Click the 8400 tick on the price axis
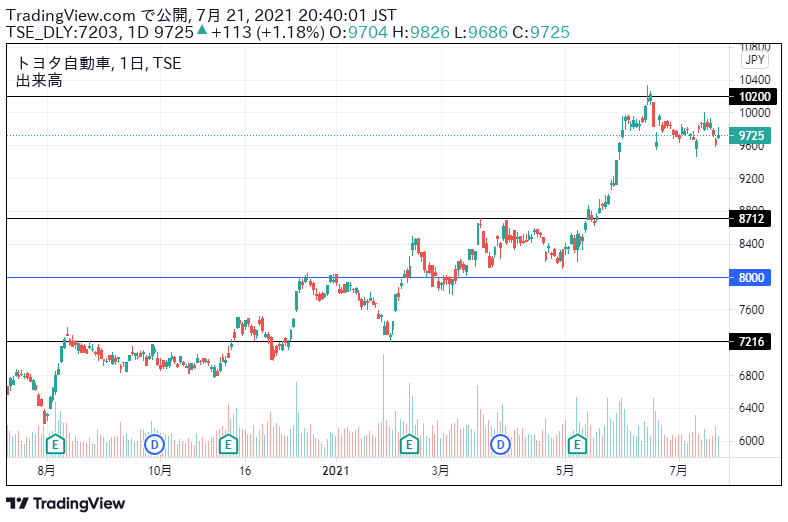The height and width of the screenshot is (522, 788). [x=751, y=244]
